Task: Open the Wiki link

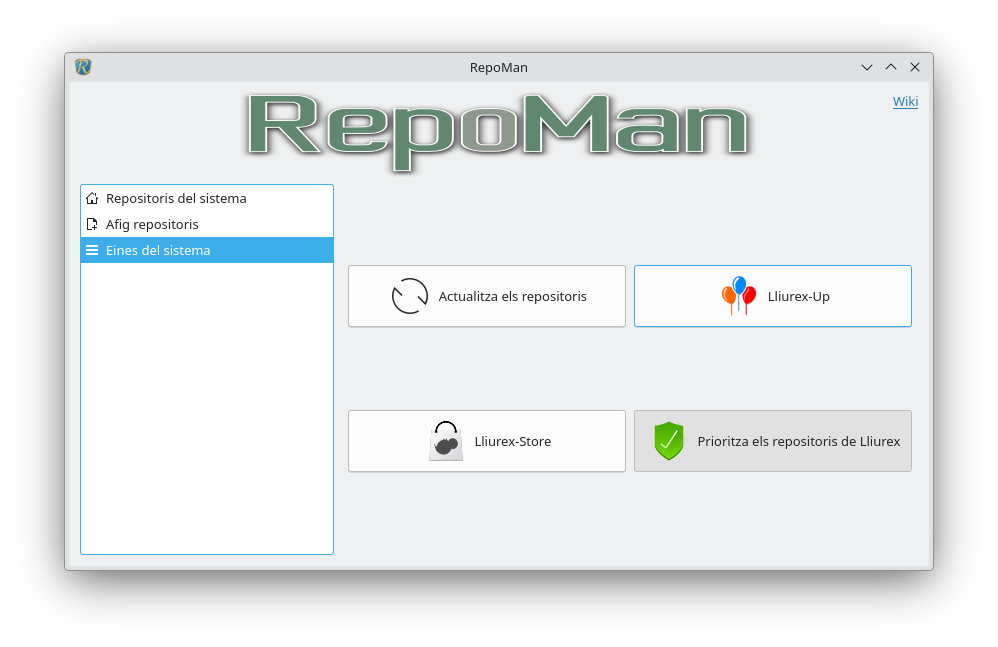Action: (x=904, y=102)
